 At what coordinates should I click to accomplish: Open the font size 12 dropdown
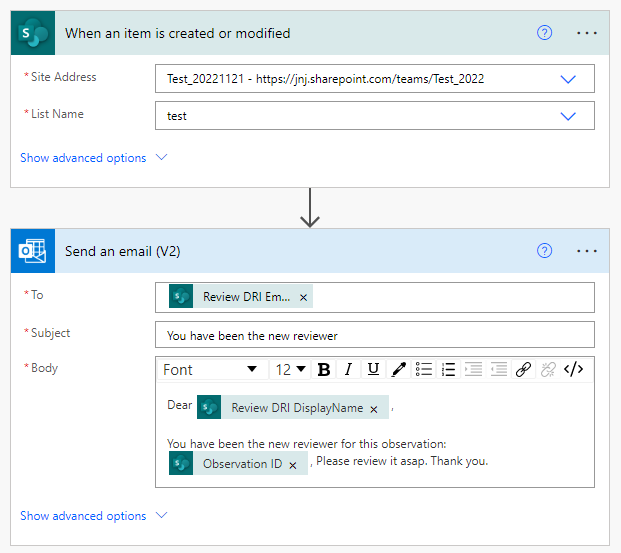[290, 369]
